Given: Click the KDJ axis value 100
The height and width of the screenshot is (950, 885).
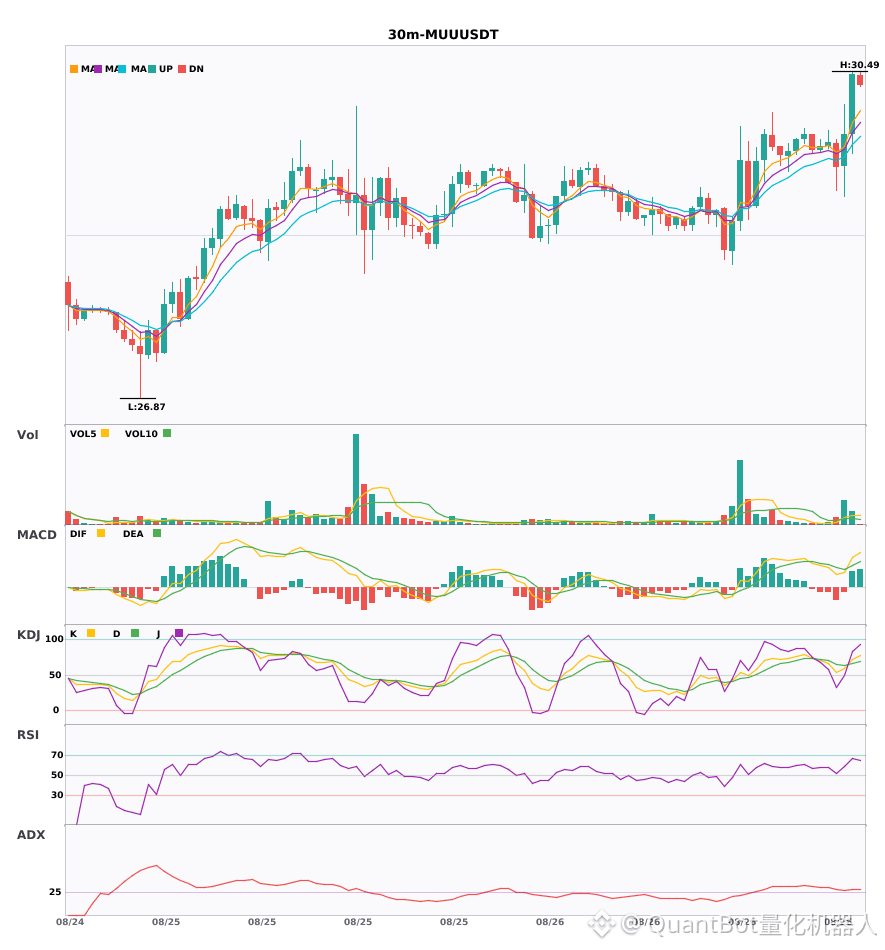Looking at the screenshot, I should (55, 639).
